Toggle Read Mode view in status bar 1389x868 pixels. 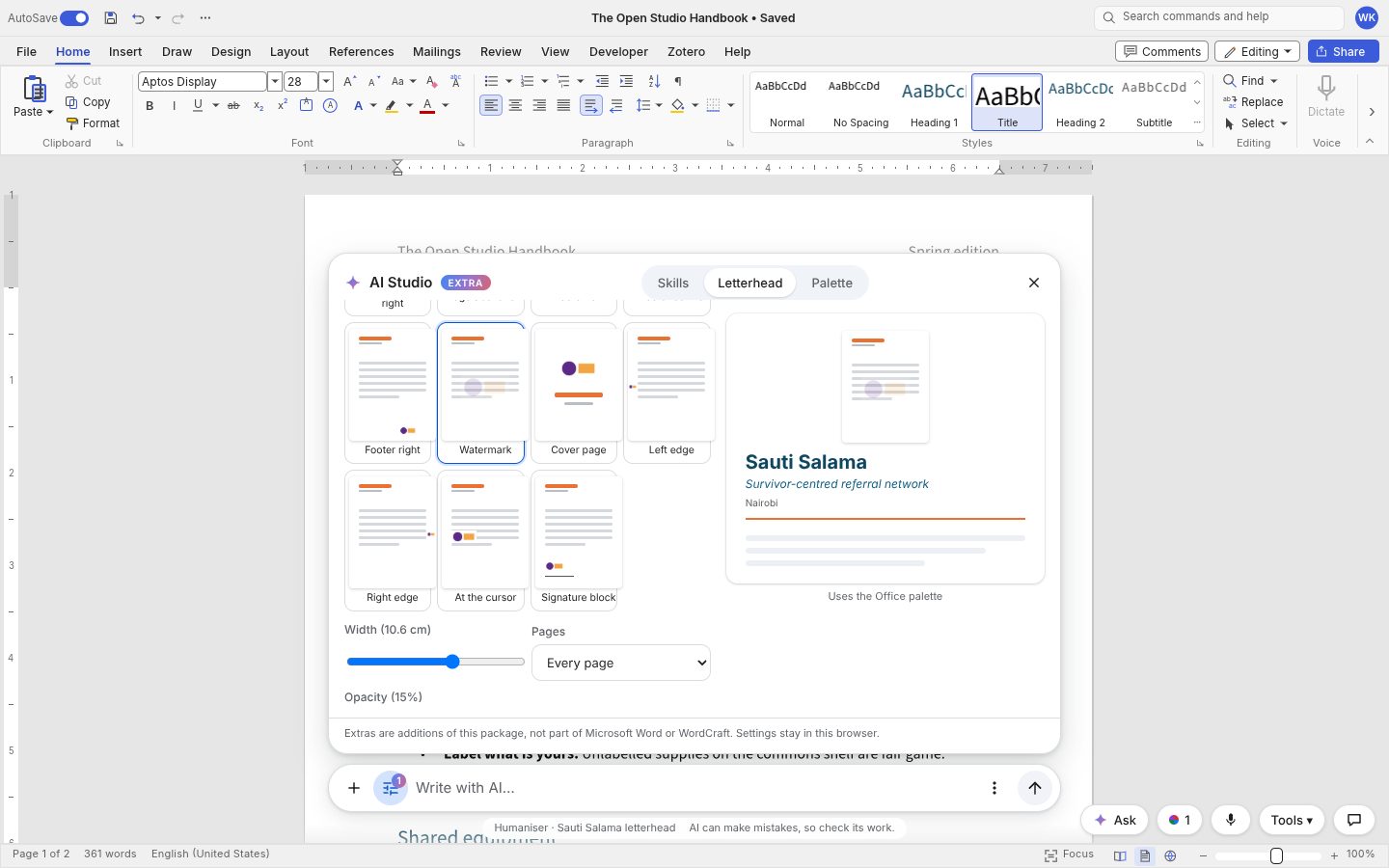(1120, 855)
